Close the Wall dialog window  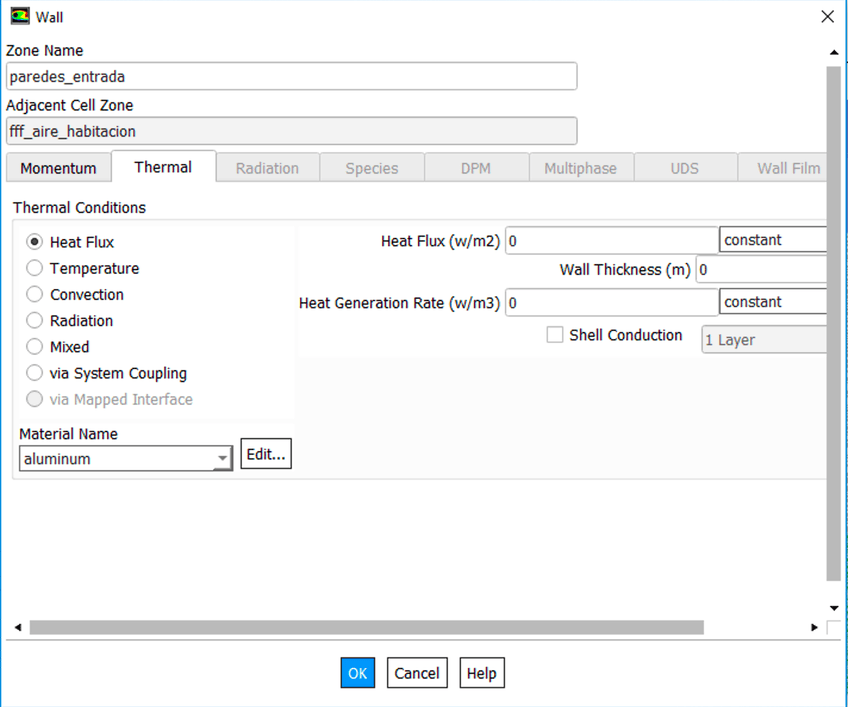pyautogui.click(x=826, y=17)
